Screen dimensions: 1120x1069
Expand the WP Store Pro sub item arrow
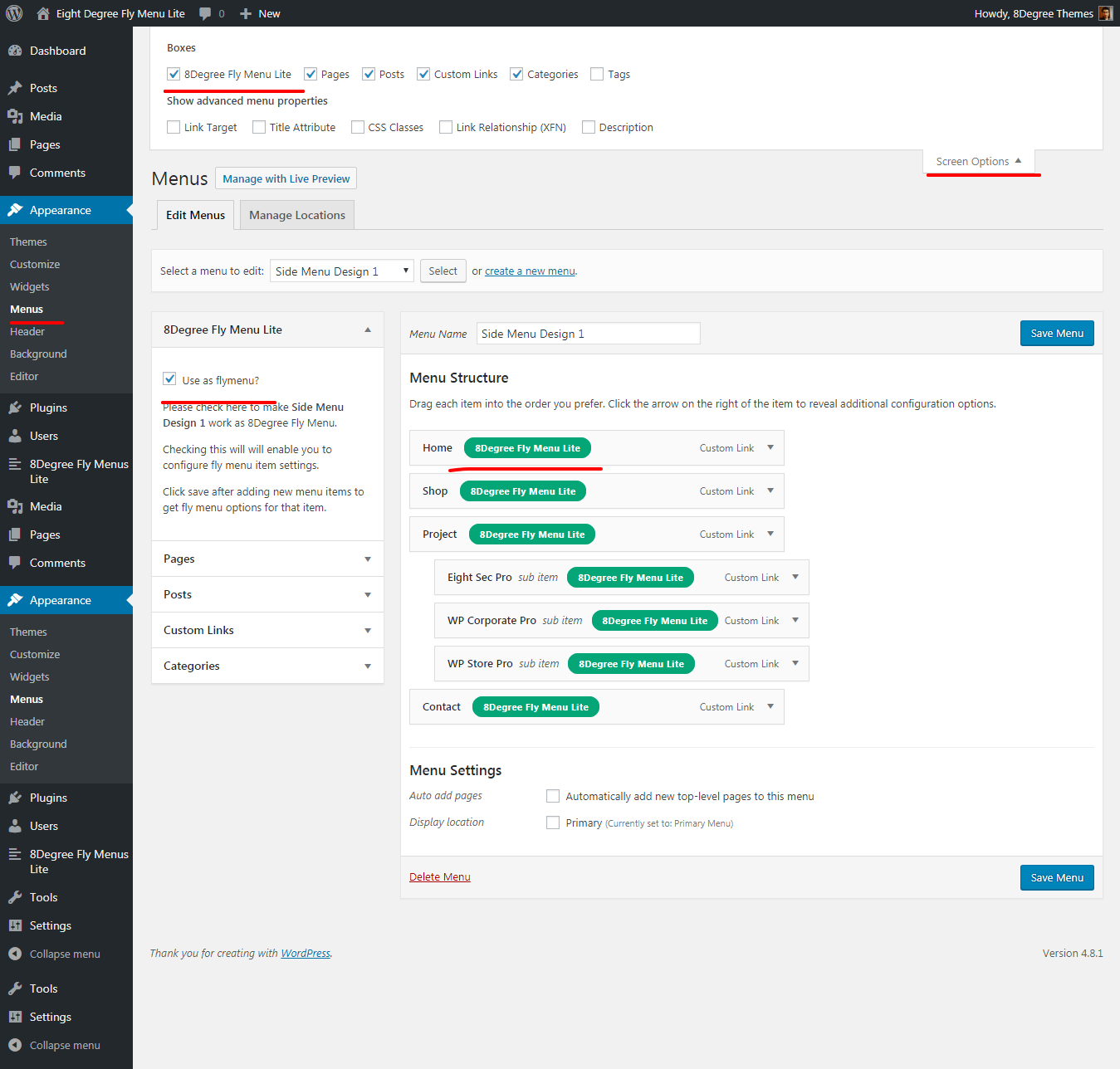coord(795,663)
